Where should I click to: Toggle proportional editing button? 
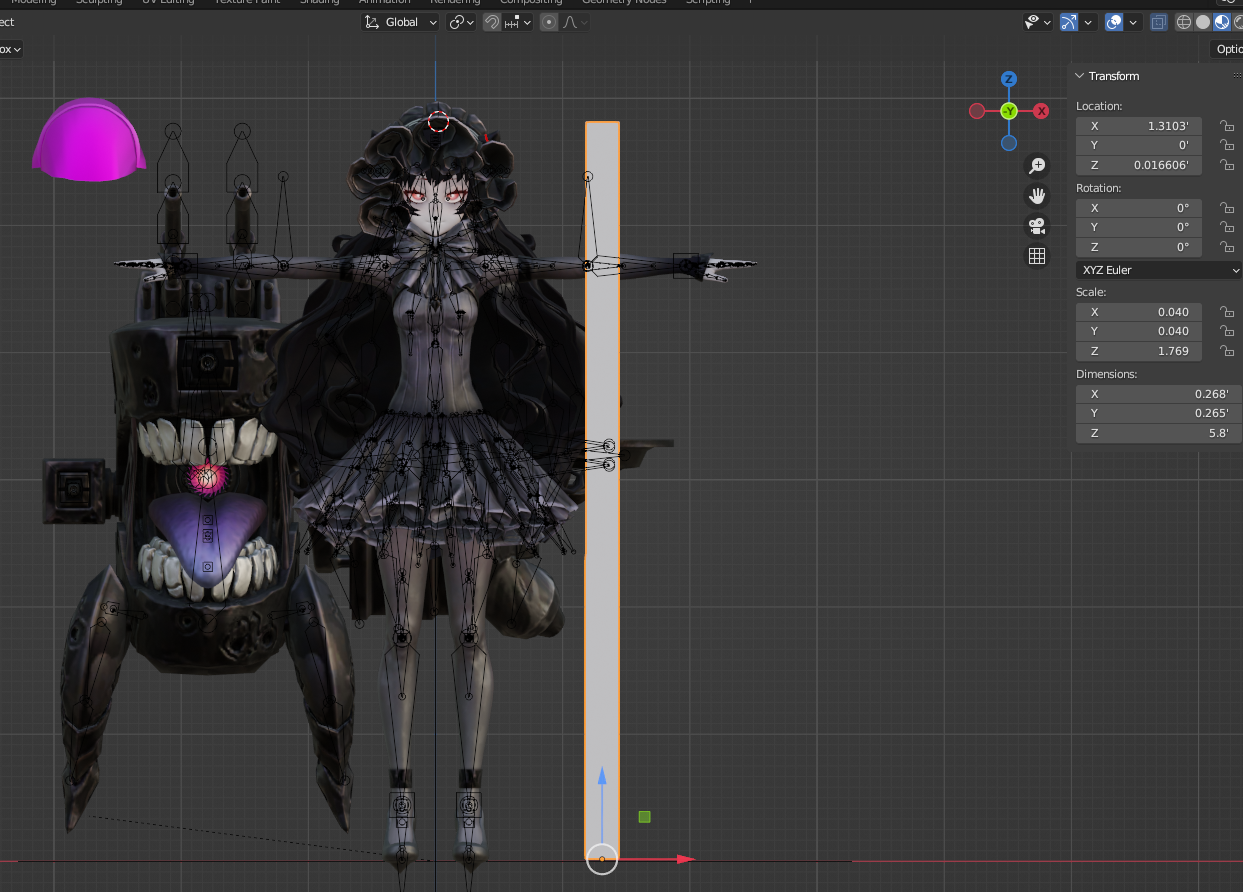click(x=549, y=22)
